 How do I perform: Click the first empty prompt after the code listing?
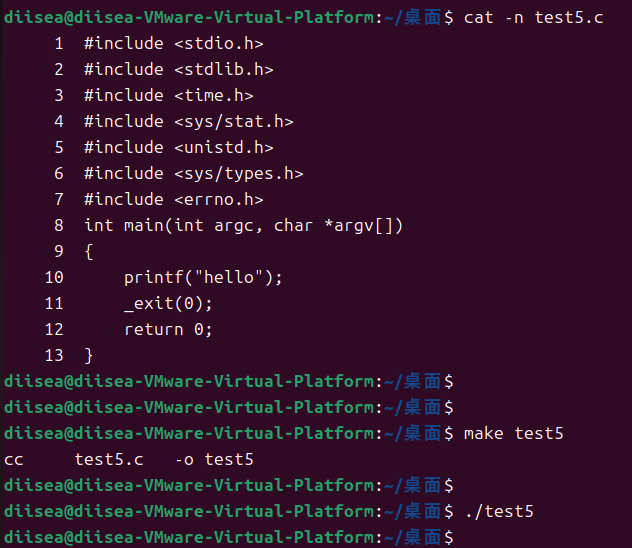click(x=229, y=382)
